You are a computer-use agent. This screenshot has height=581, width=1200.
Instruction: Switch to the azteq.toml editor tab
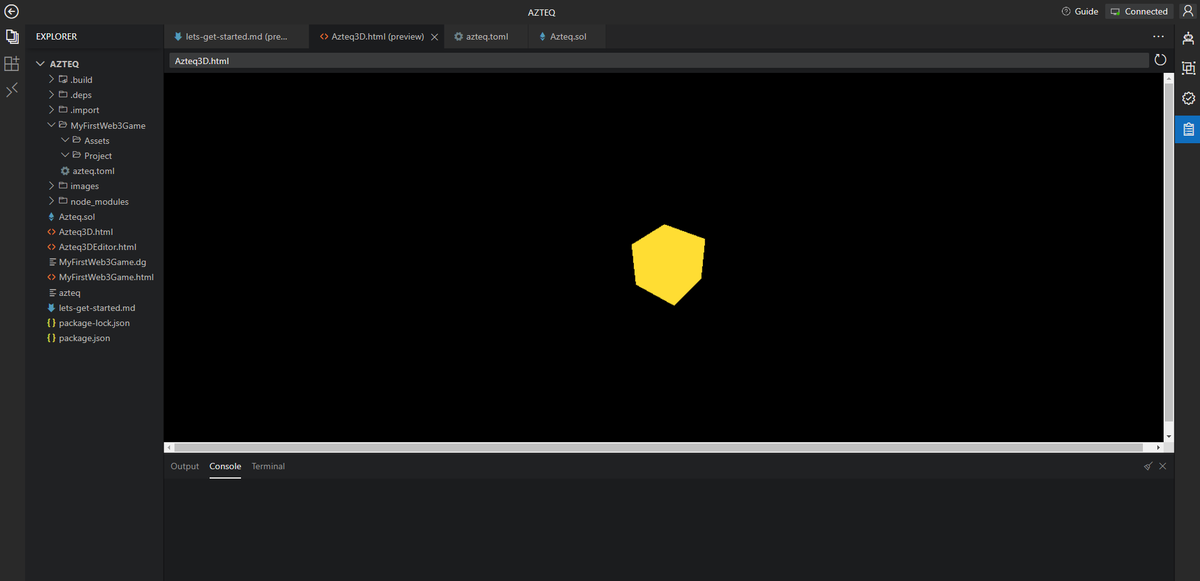488,37
